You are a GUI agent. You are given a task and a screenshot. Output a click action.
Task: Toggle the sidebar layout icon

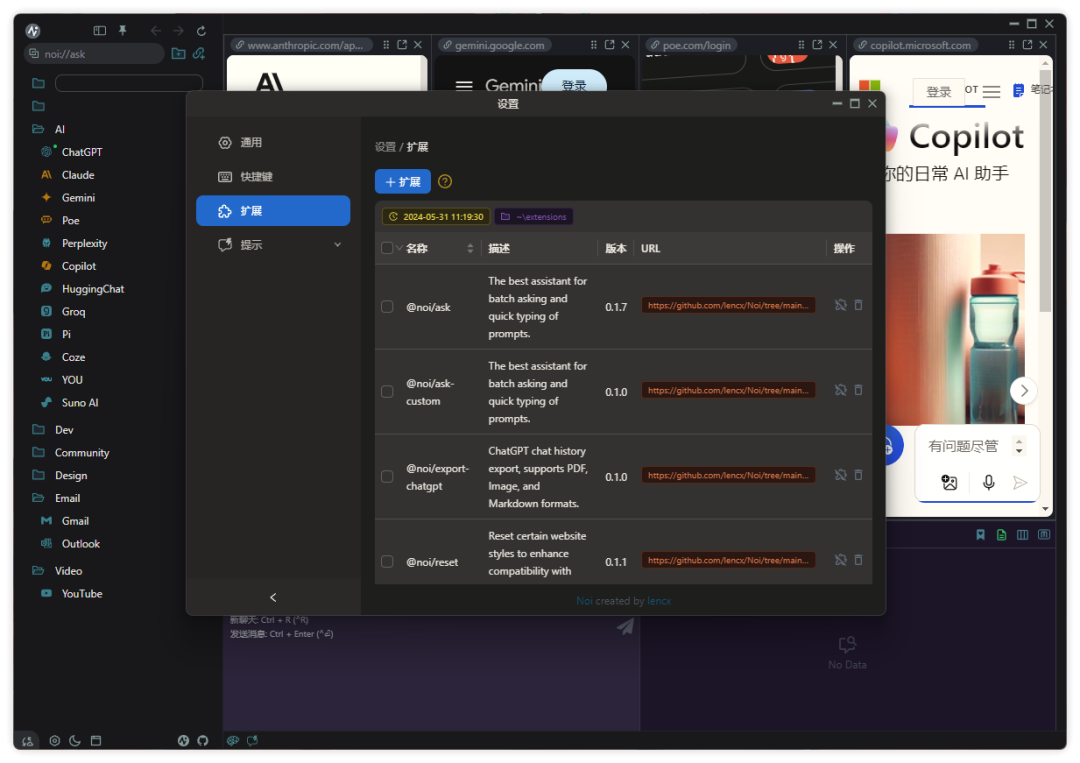(x=100, y=30)
